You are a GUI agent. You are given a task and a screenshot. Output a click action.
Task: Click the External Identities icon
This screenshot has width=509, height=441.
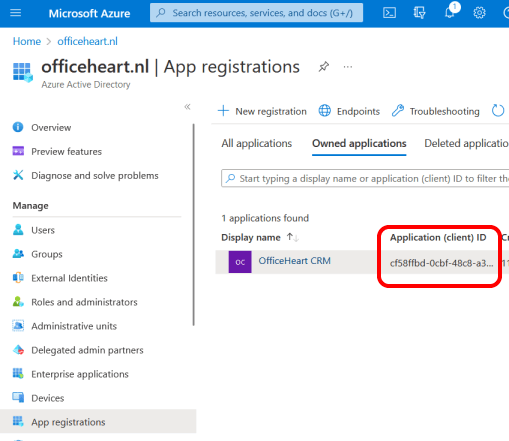(x=18, y=278)
